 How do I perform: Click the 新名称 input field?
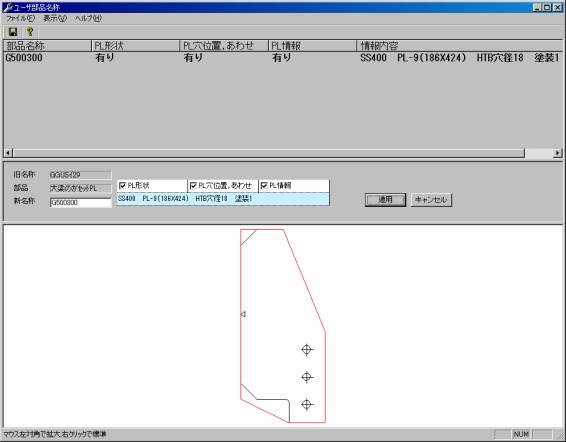pos(80,203)
